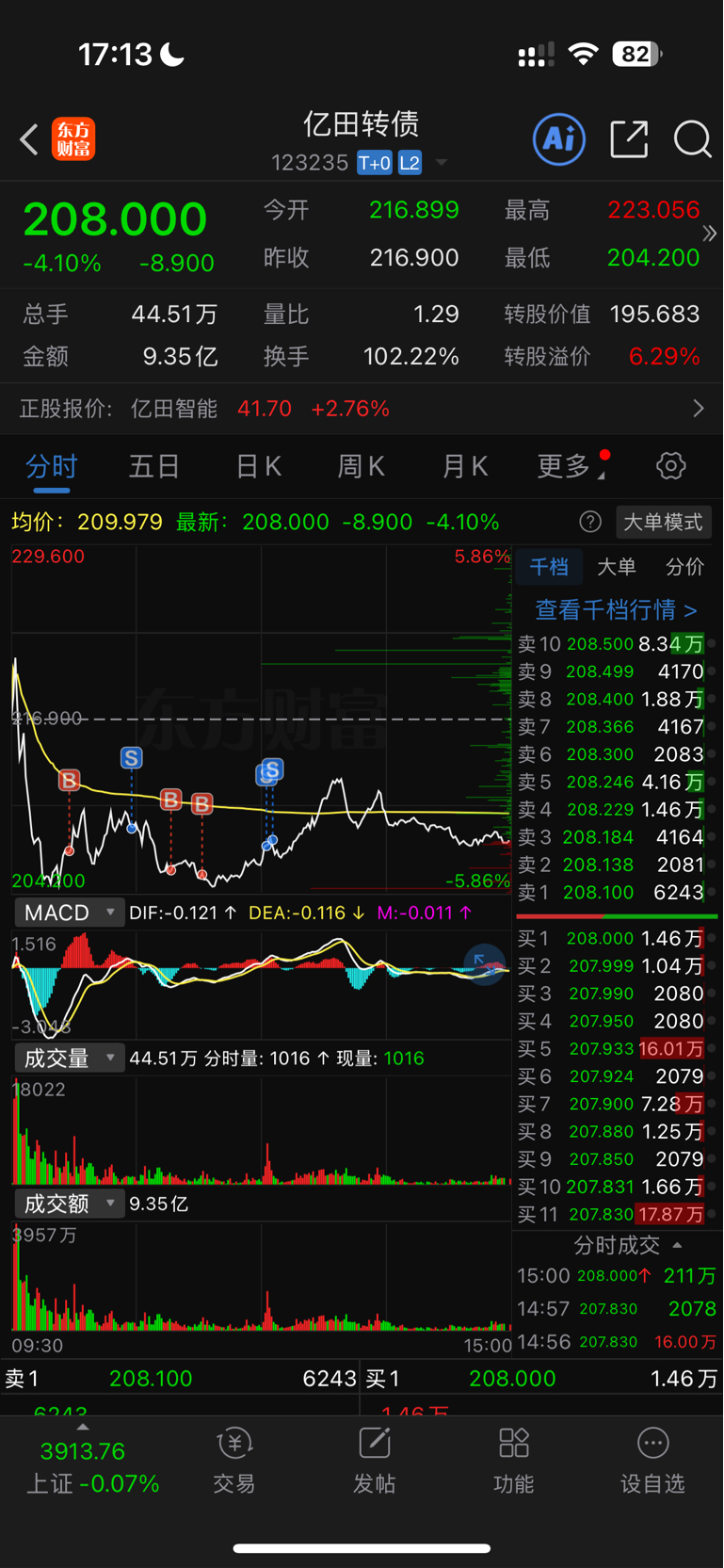The width and height of the screenshot is (724, 1568).
Task: Select the 卖10 208.500 order row
Action: point(616,644)
